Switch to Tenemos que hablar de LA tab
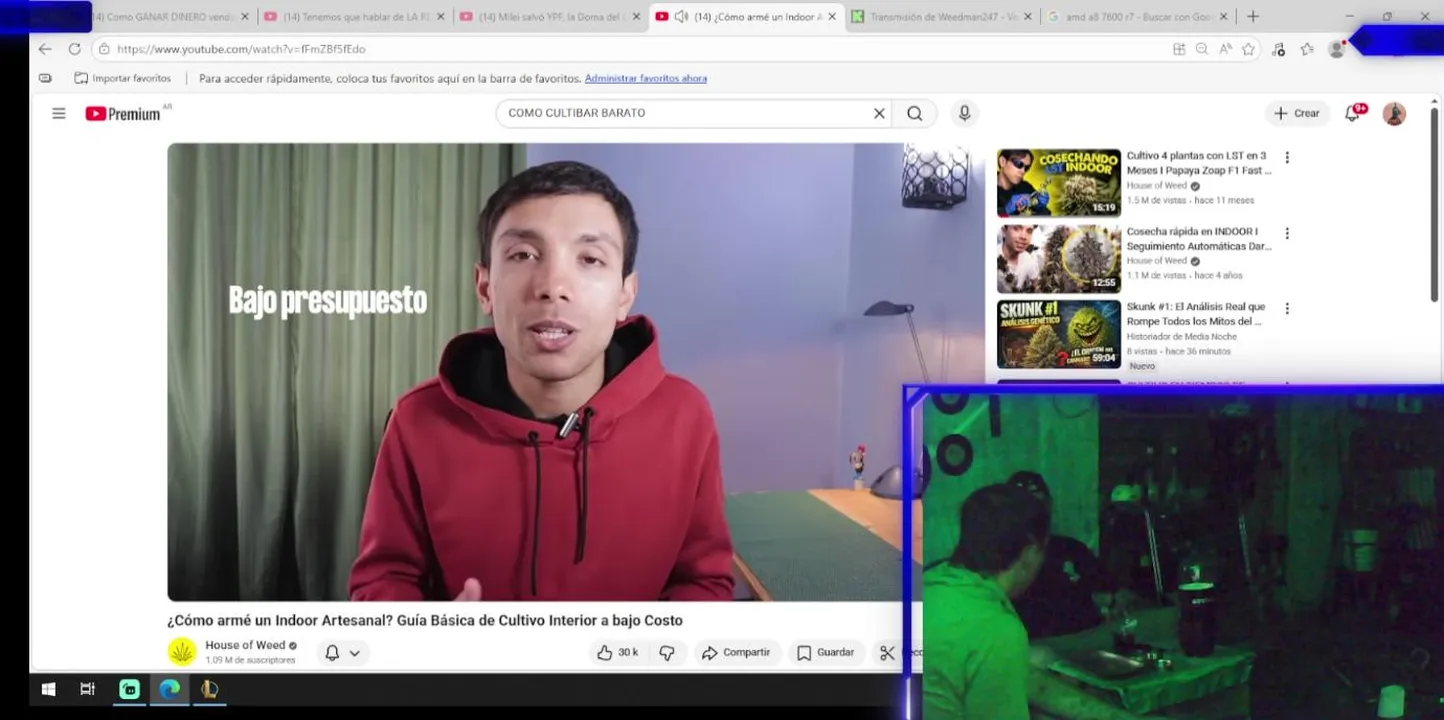This screenshot has height=720, width=1444. coord(355,17)
